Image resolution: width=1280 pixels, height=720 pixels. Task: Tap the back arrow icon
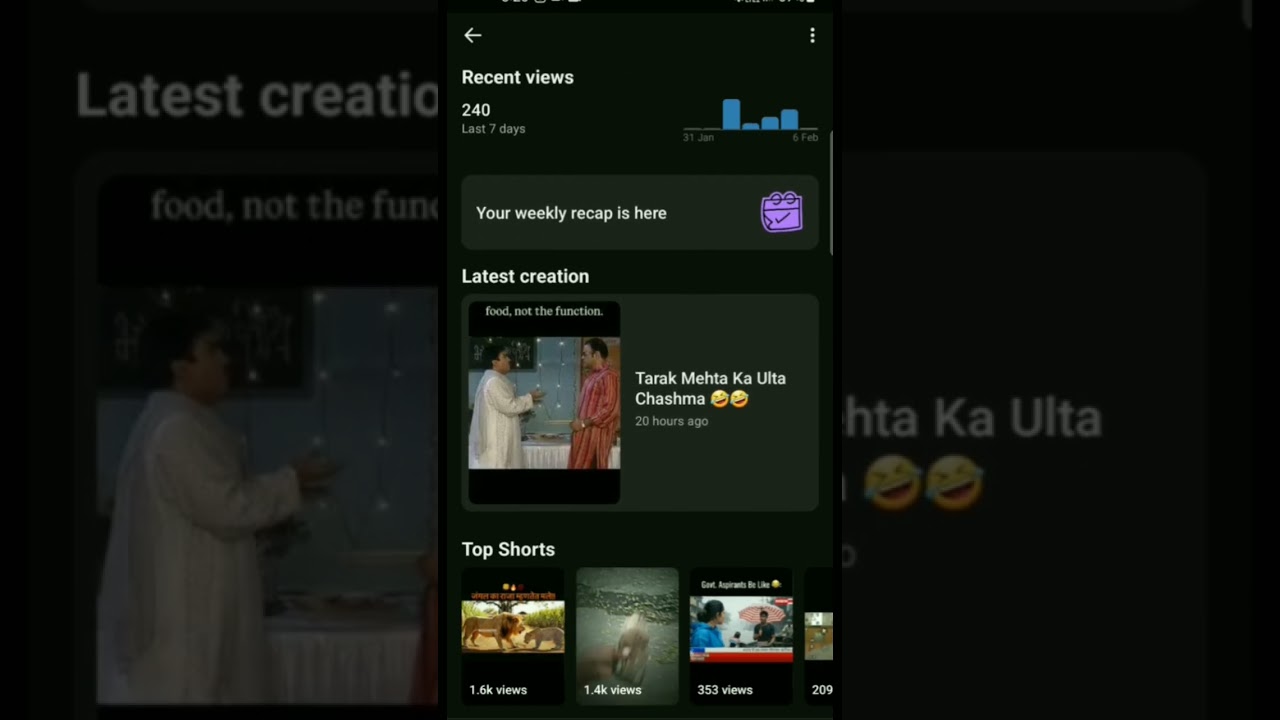click(473, 36)
